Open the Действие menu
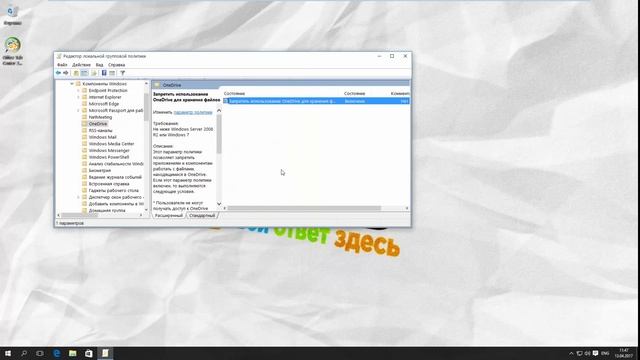Image resolution: width=640 pixels, height=360 pixels. coord(81,65)
